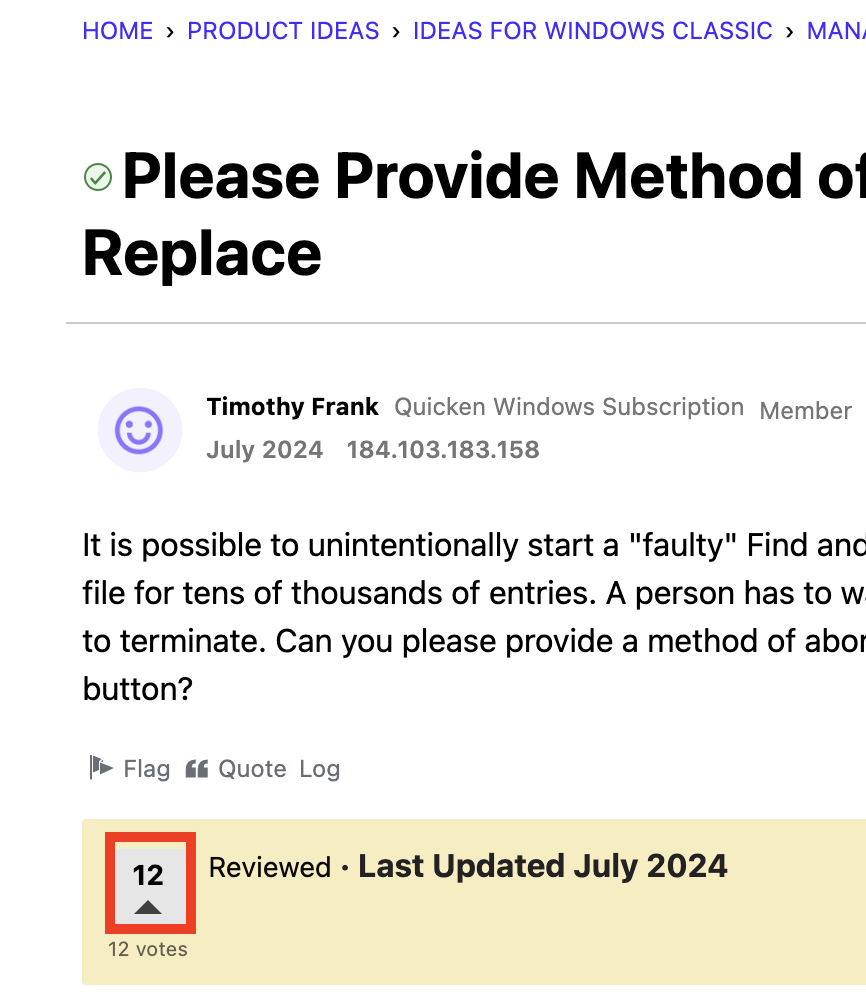The width and height of the screenshot is (866, 1004).
Task: Select the vote counter showing 12
Action: click(150, 873)
